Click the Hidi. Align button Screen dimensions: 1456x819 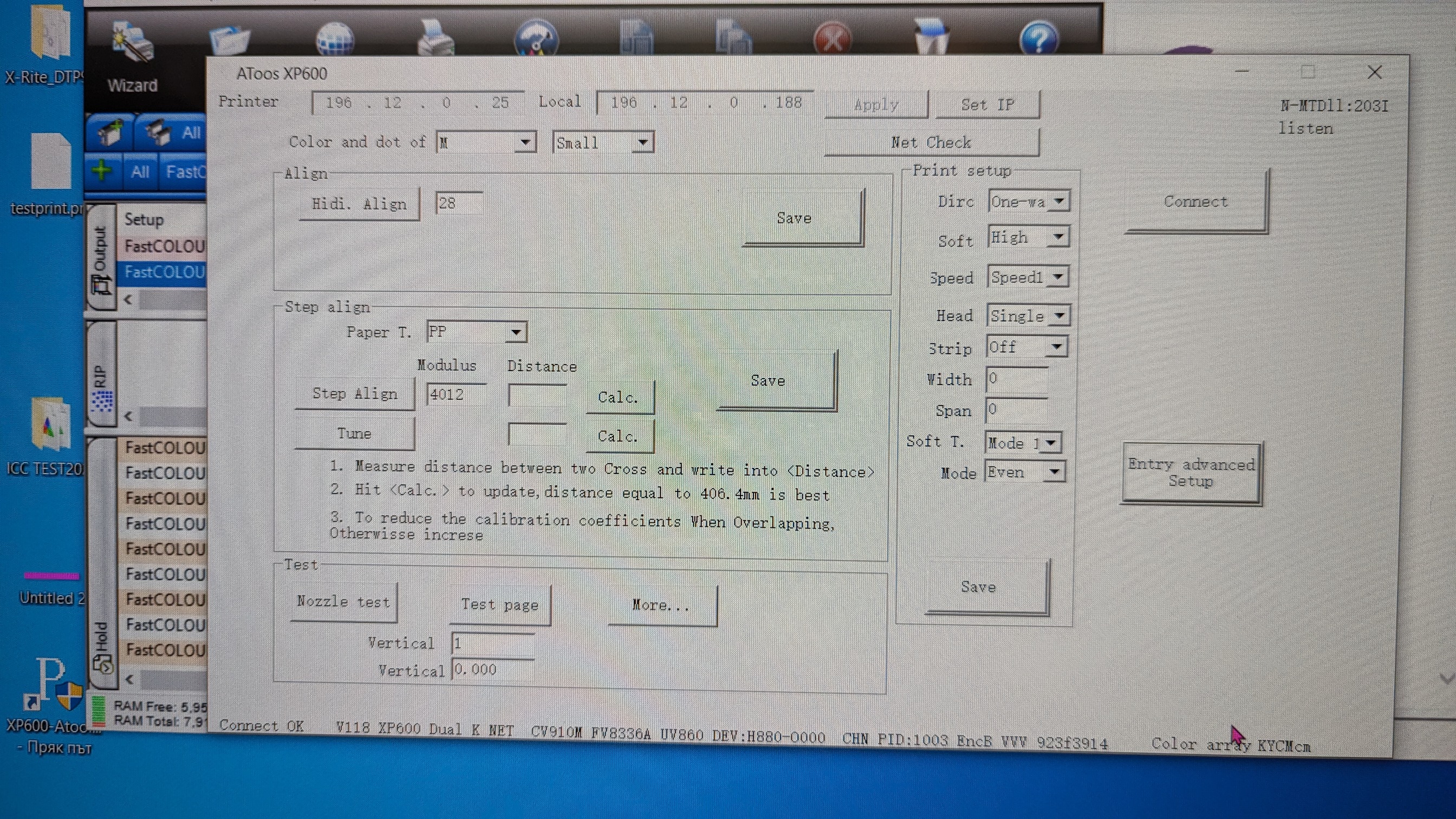point(359,204)
